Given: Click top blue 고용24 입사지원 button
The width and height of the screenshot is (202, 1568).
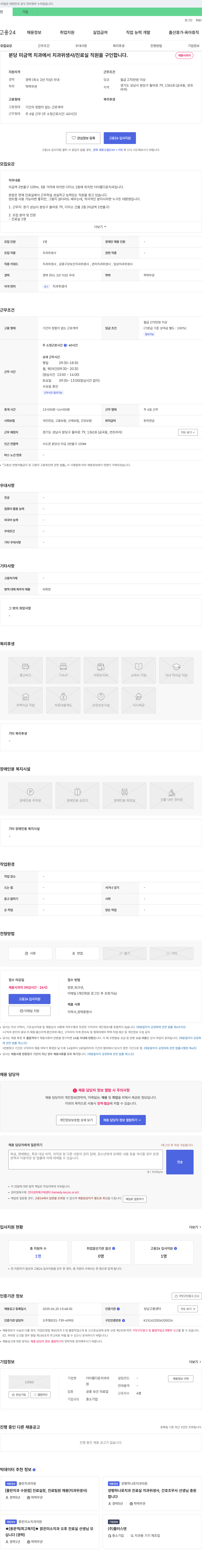Looking at the screenshot, I should pyautogui.click(x=120, y=138).
